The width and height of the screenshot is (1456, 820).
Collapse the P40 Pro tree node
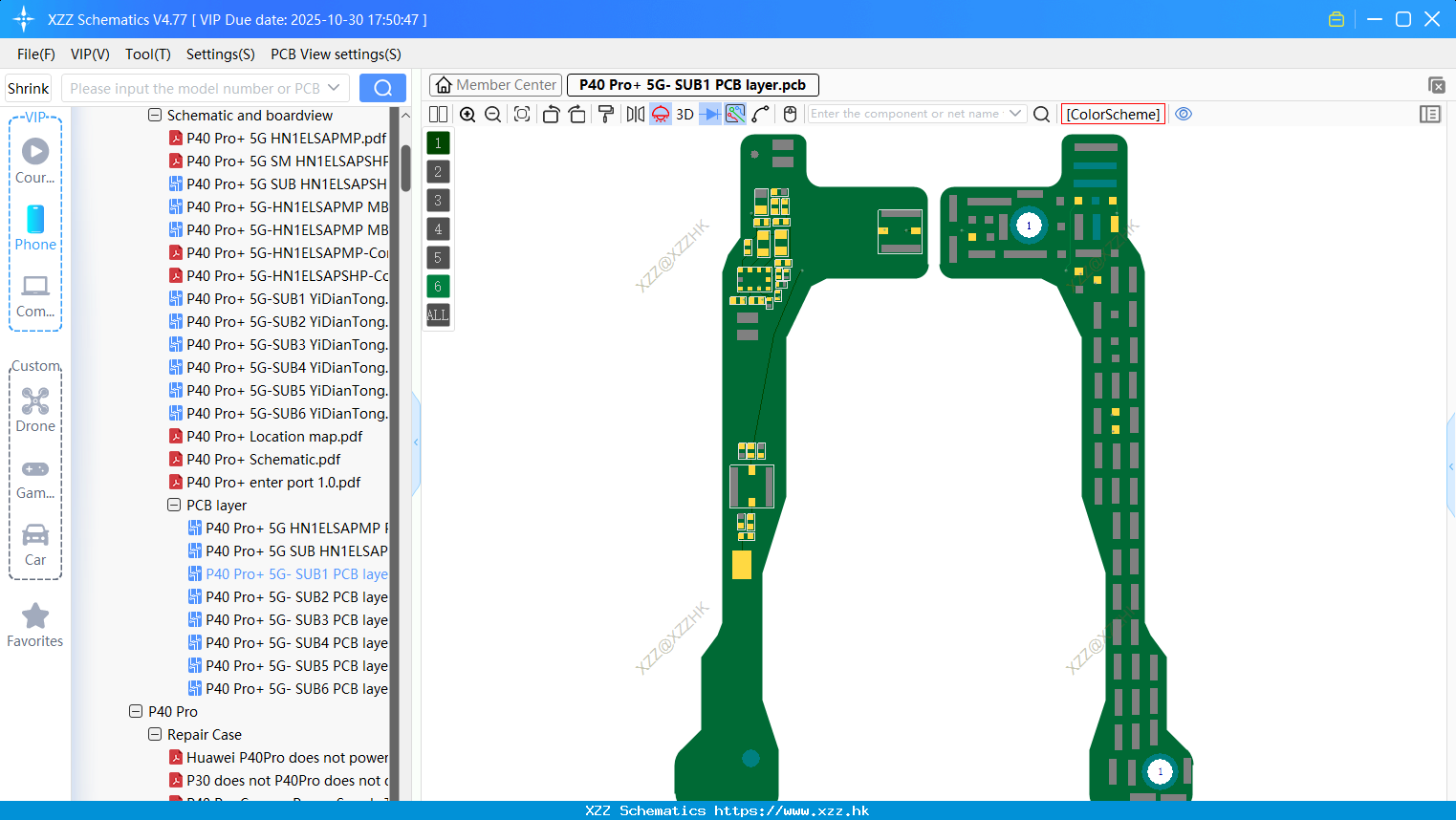136,712
